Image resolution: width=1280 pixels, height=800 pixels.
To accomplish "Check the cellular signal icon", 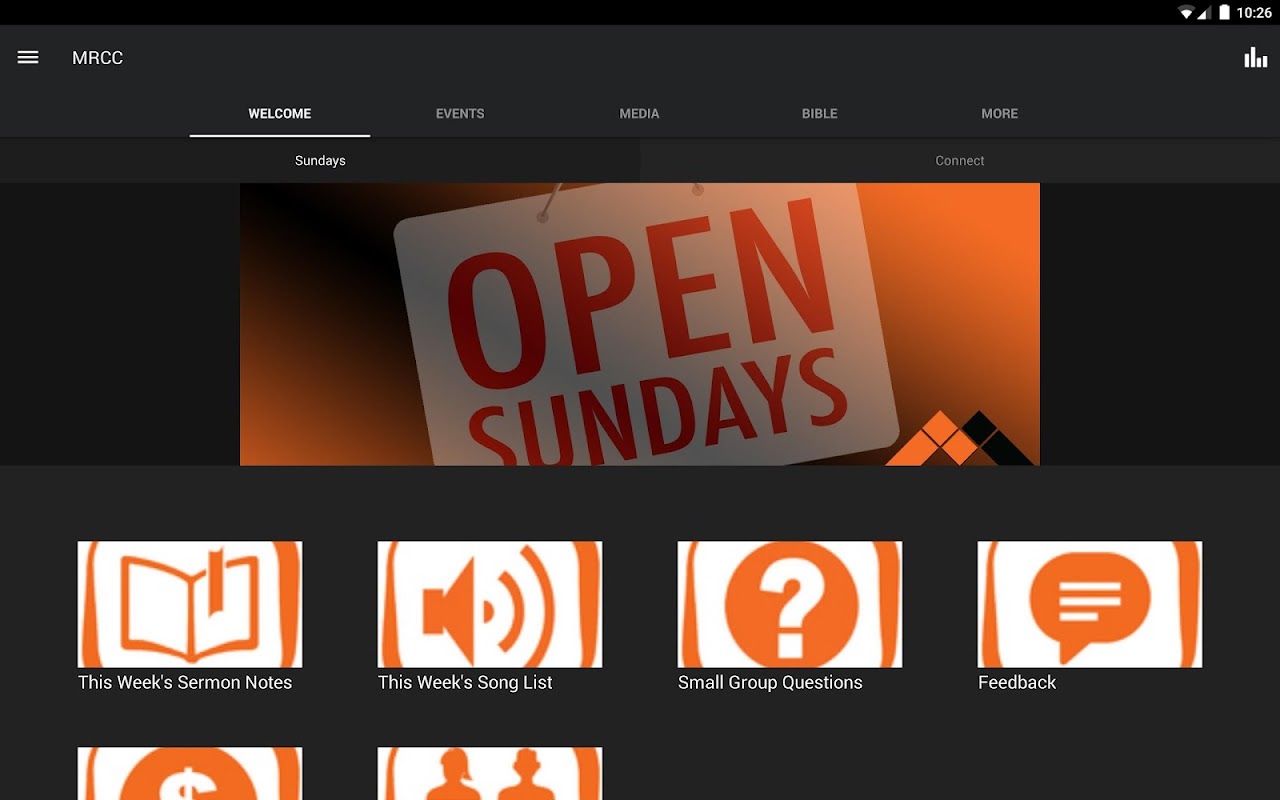I will pyautogui.click(x=1205, y=13).
